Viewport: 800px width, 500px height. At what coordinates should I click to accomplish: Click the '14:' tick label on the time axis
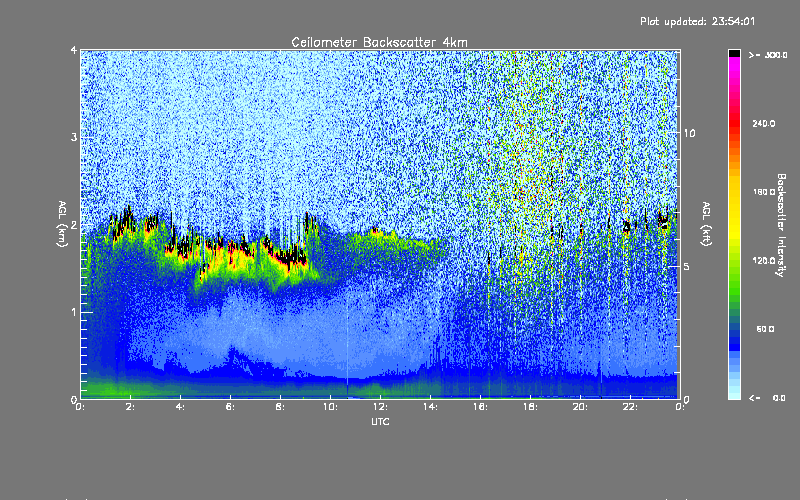click(x=431, y=407)
